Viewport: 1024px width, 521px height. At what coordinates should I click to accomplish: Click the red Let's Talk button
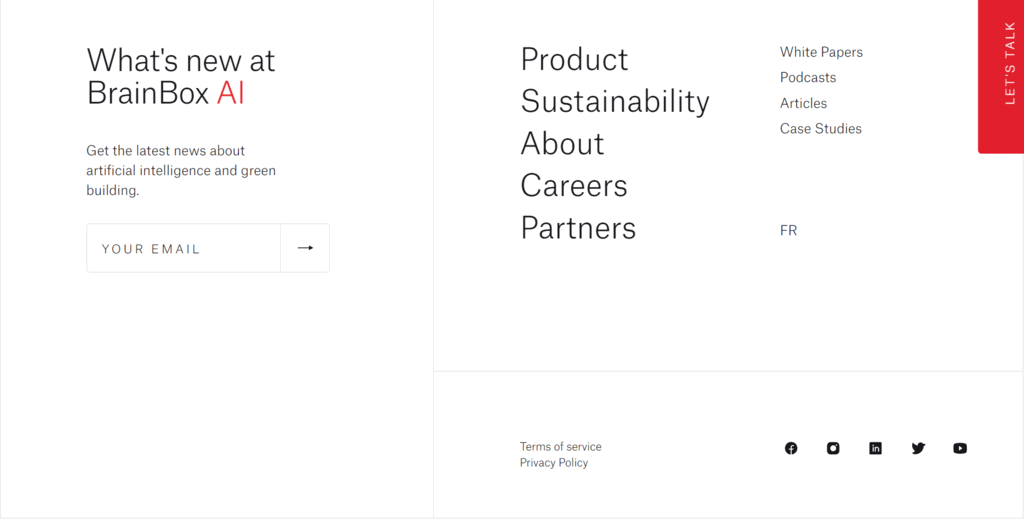click(x=1002, y=76)
